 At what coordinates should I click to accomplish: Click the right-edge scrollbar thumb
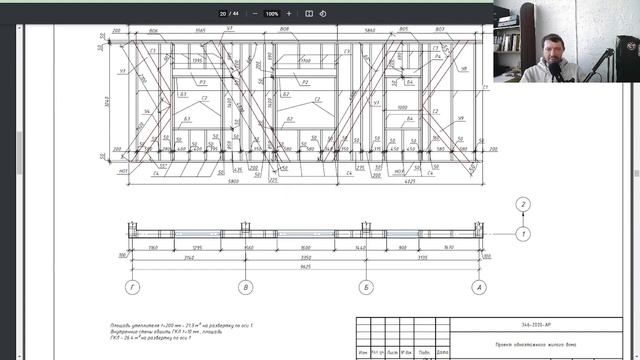click(x=637, y=173)
